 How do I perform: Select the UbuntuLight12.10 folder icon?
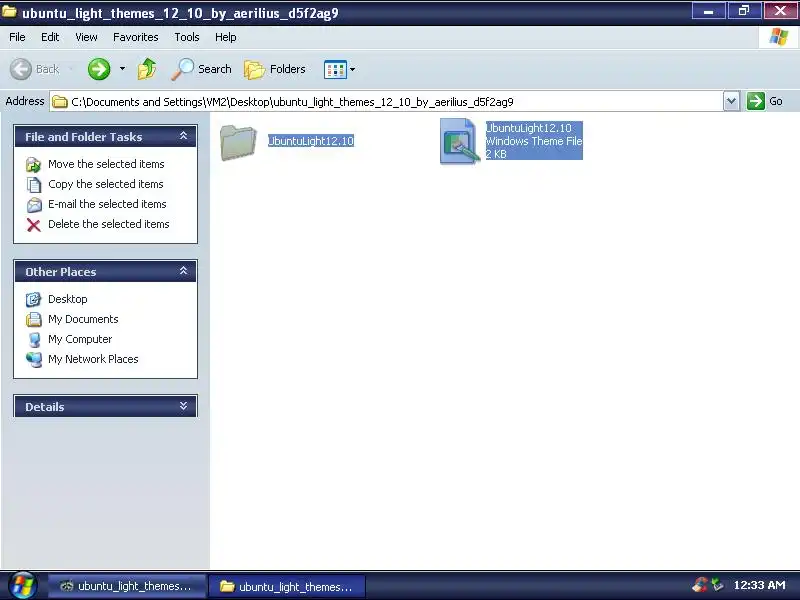click(238, 142)
